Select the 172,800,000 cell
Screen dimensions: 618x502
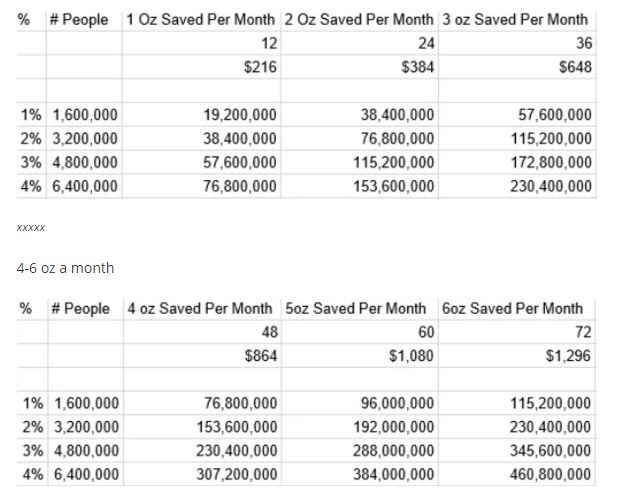[x=551, y=162]
